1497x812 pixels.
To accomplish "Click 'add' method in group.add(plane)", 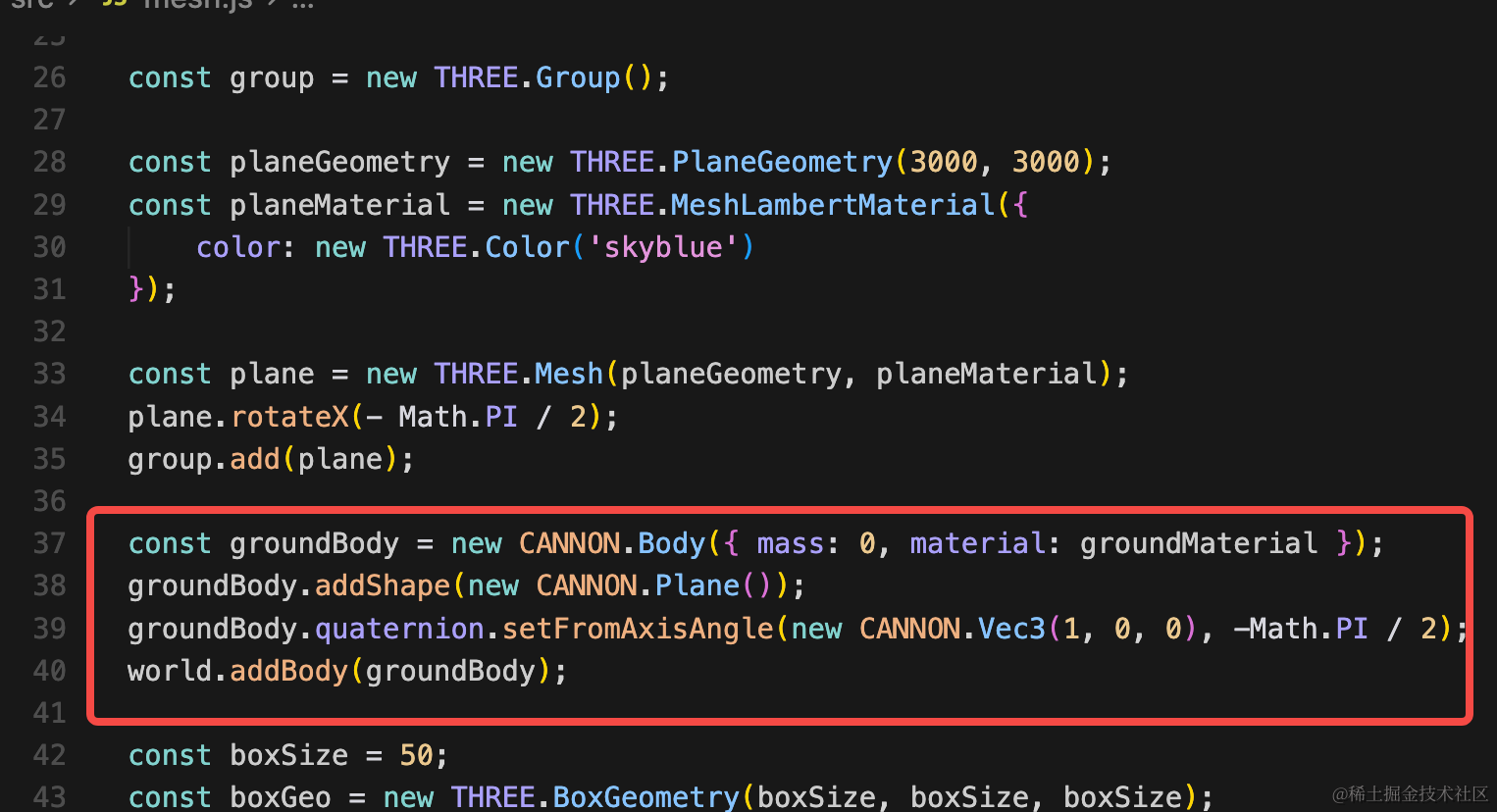I will (x=255, y=459).
